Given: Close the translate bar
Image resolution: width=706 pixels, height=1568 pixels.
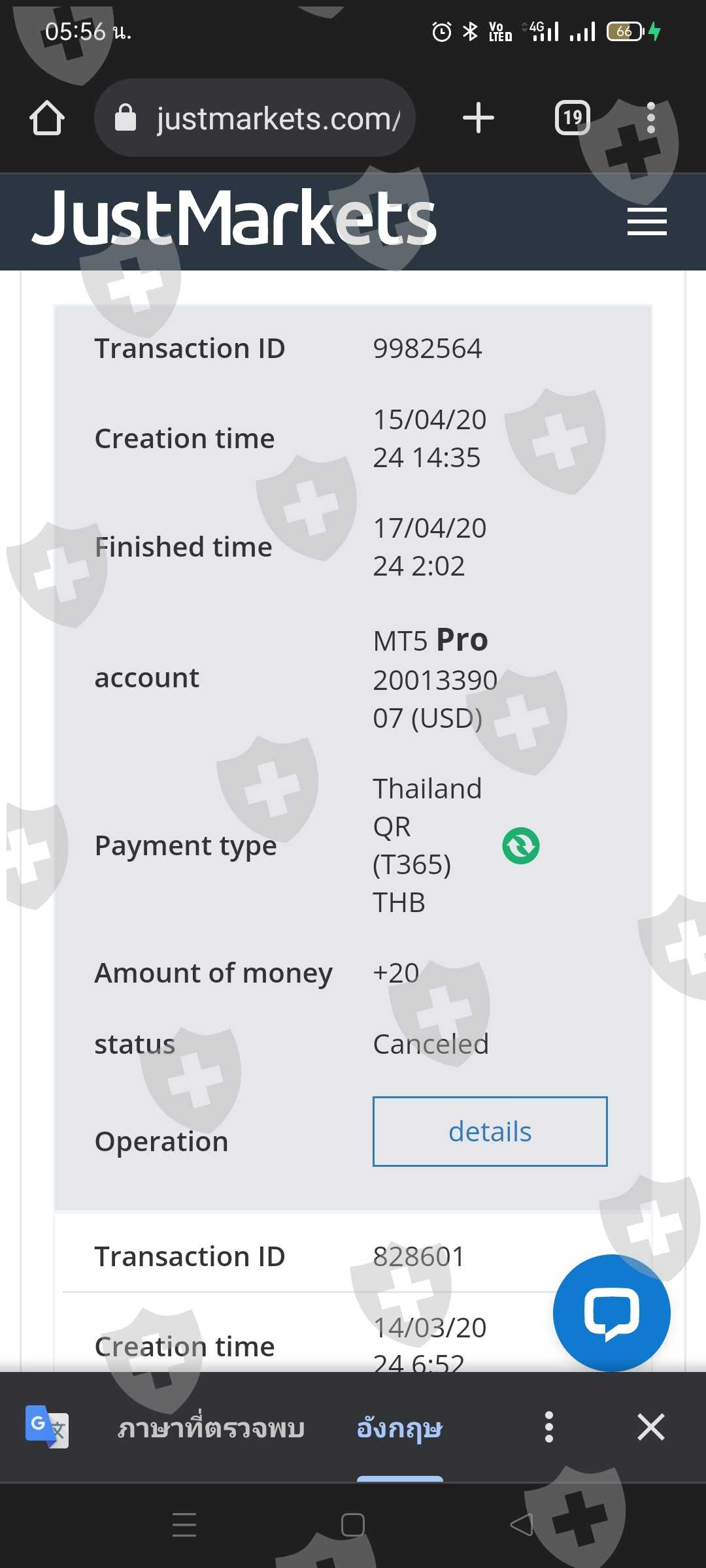Looking at the screenshot, I should point(651,1427).
